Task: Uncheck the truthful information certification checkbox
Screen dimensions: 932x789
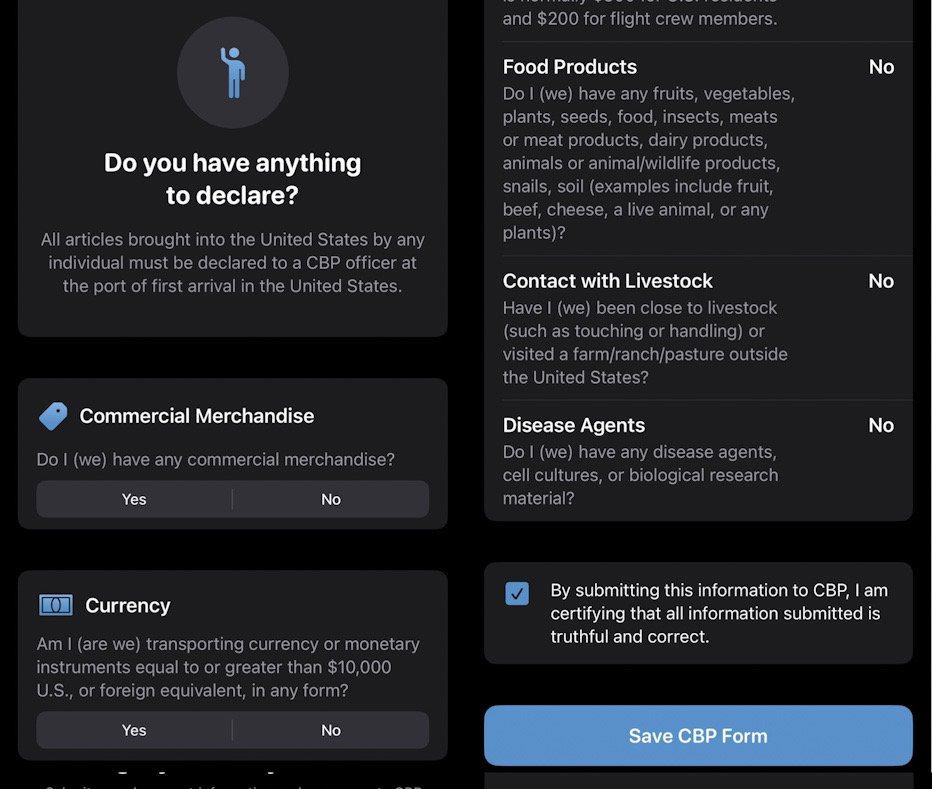Action: pos(517,593)
